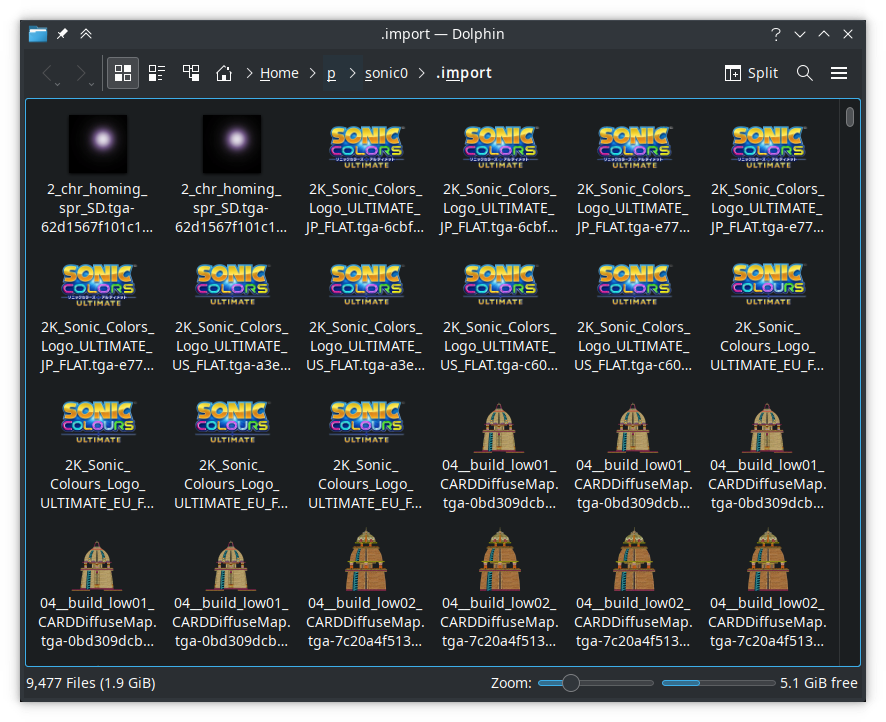Click the Dolphin folder window icon
The height and width of the screenshot is (722, 886).
38,34
